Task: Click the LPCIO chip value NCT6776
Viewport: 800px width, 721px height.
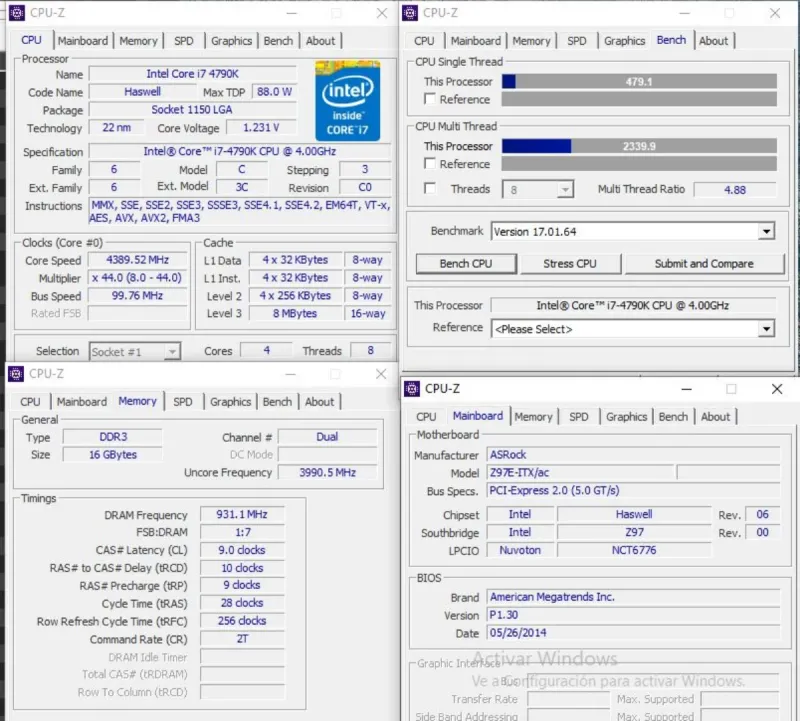Action: pyautogui.click(x=634, y=550)
